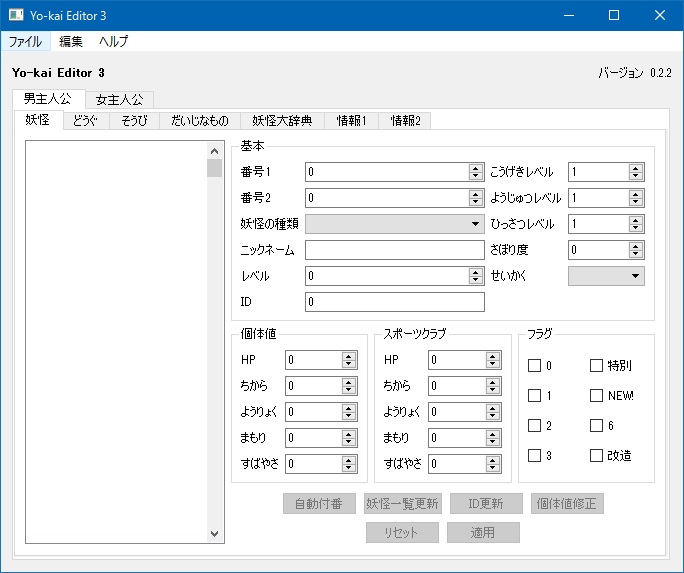Image resolution: width=684 pixels, height=573 pixels.
Task: Expand the せいかく dropdown
Action: pos(606,276)
